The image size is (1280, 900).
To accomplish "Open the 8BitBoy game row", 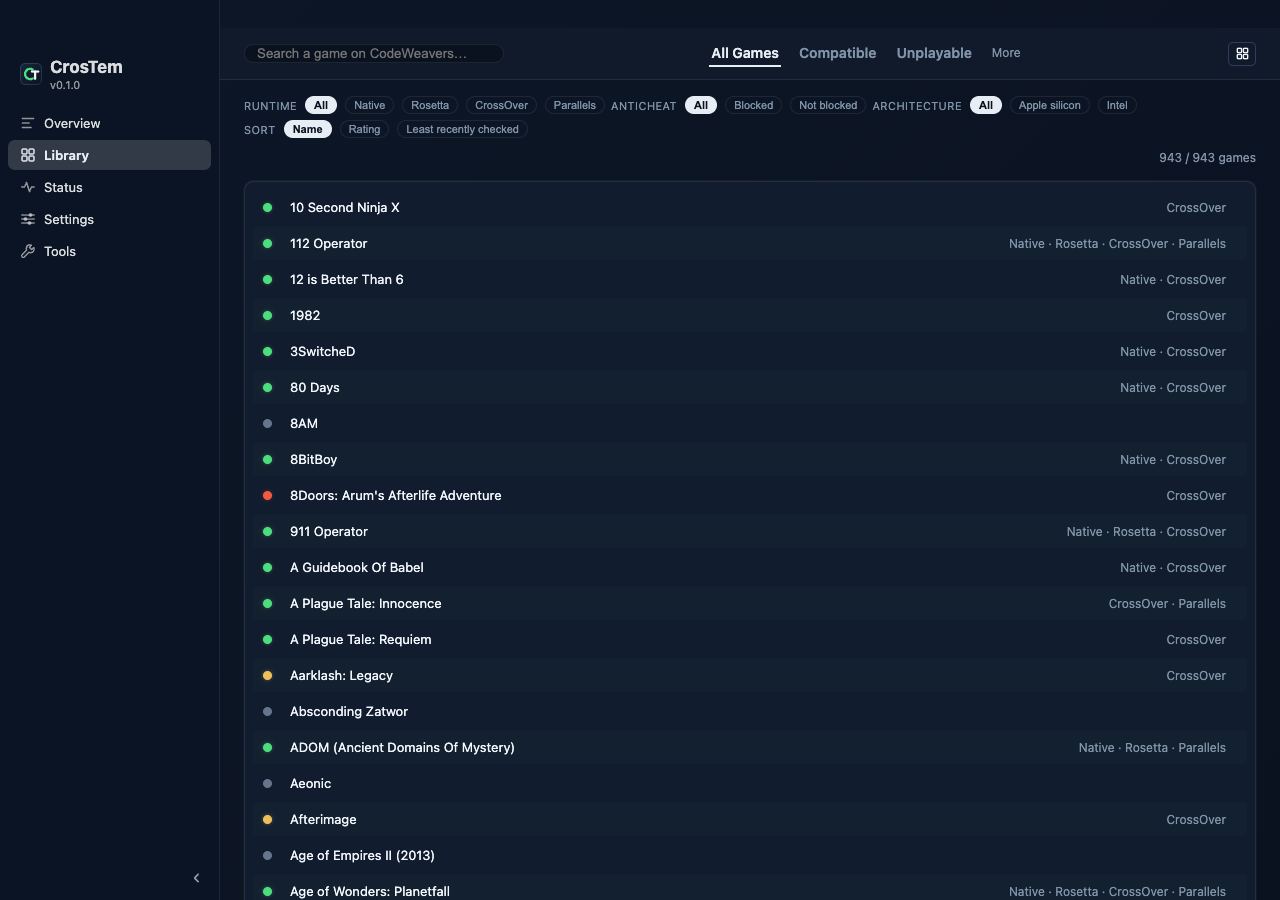I will point(749,460).
